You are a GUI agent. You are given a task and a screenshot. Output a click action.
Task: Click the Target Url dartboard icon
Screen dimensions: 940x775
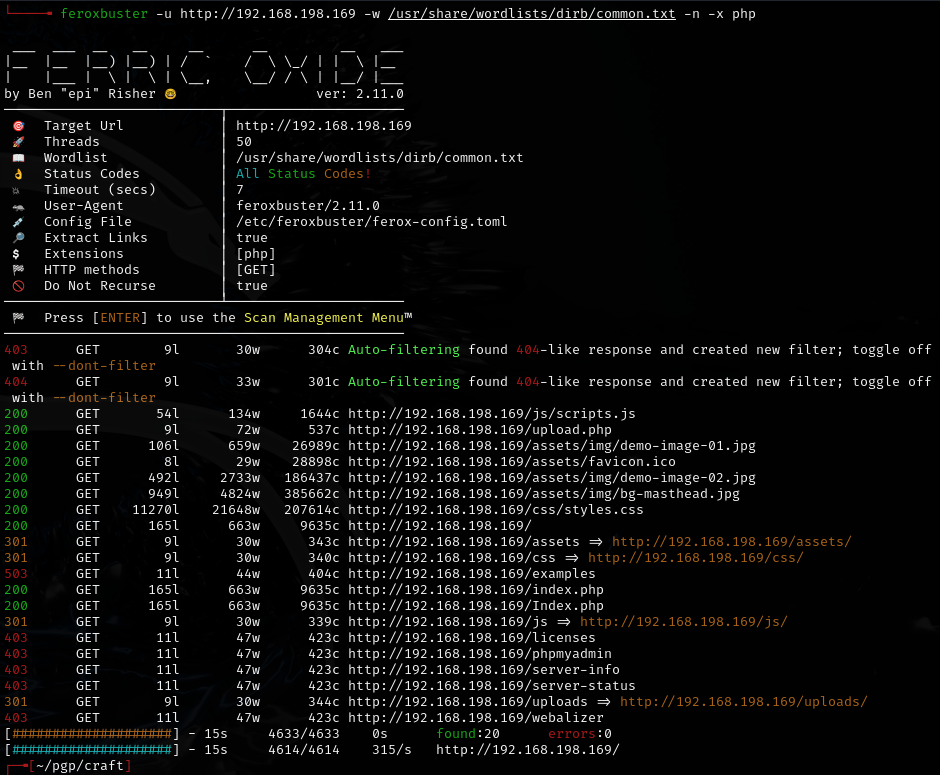(18, 125)
